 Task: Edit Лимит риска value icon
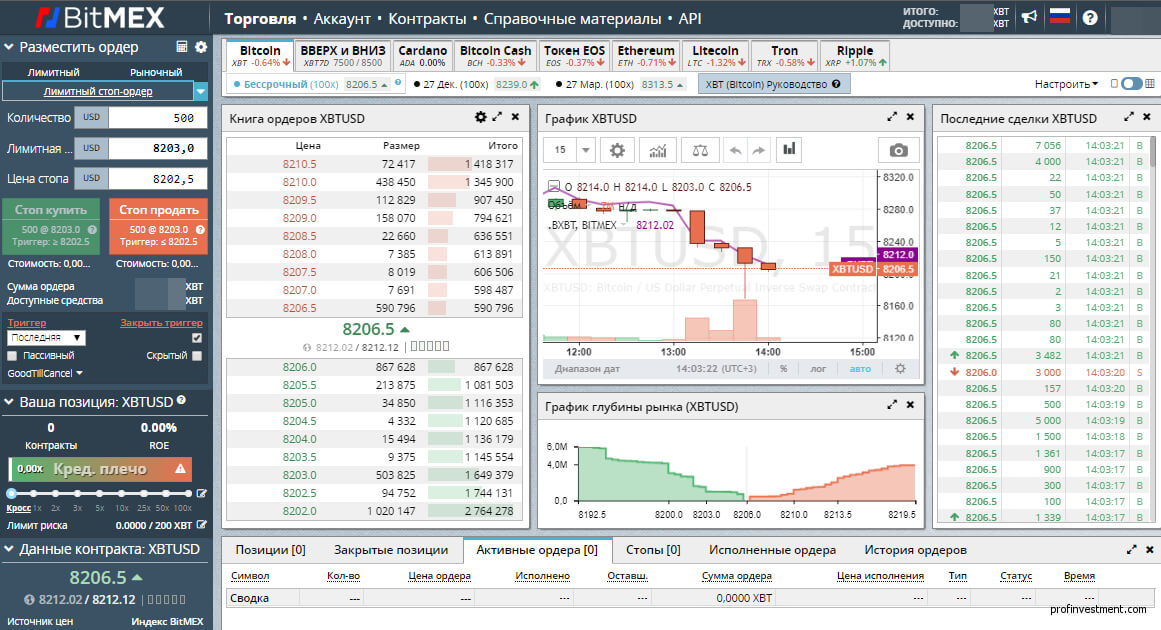pos(201,525)
